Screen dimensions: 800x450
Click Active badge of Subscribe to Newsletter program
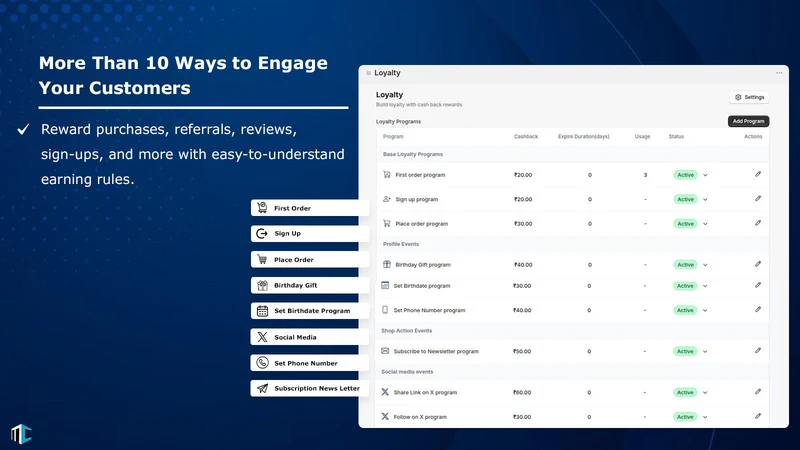(685, 352)
